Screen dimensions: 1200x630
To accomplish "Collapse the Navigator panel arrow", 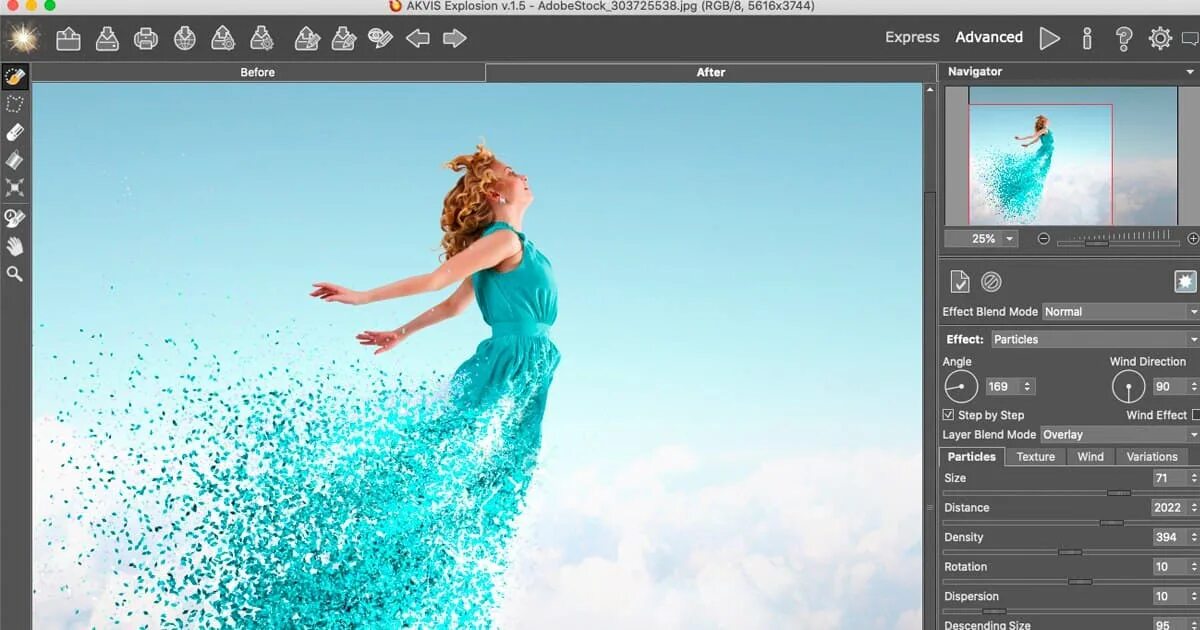I will click(1190, 72).
